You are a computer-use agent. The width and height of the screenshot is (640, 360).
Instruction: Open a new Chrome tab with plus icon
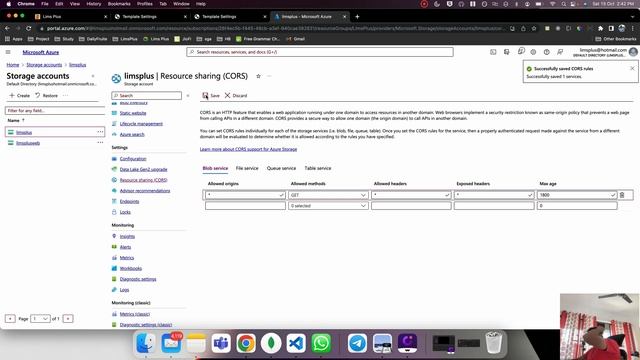click(357, 17)
